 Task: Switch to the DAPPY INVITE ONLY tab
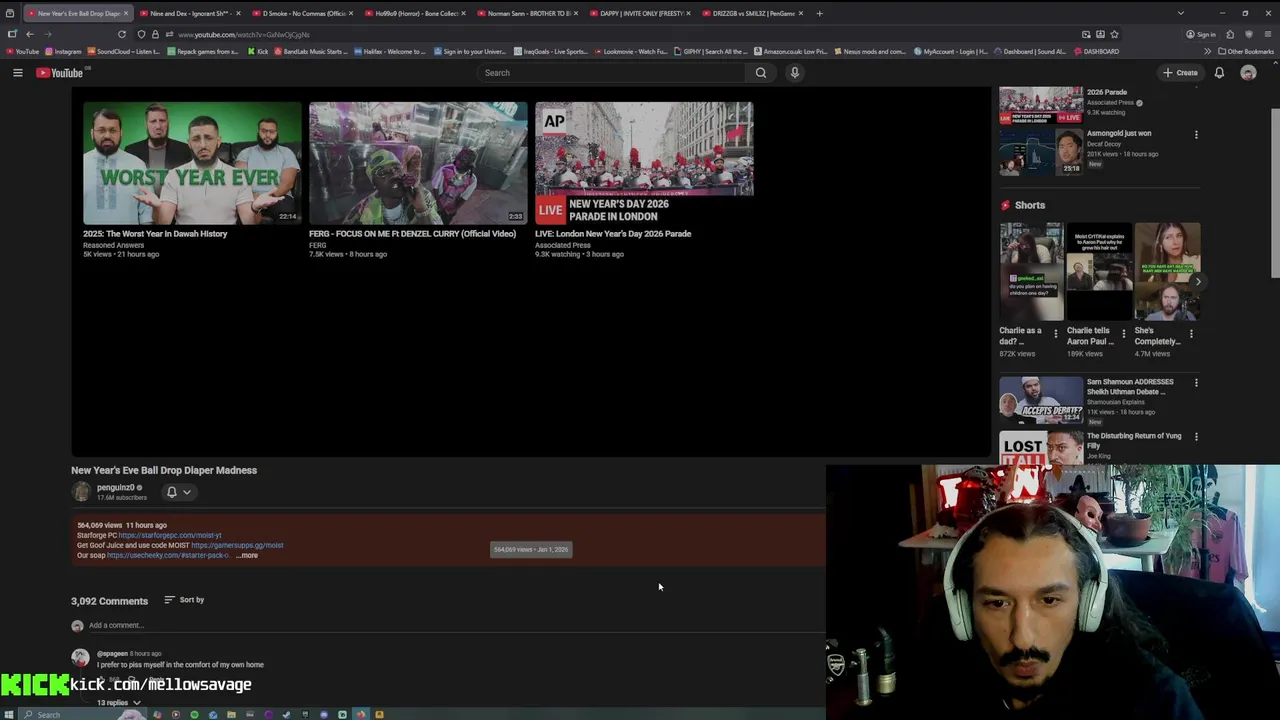pos(642,13)
